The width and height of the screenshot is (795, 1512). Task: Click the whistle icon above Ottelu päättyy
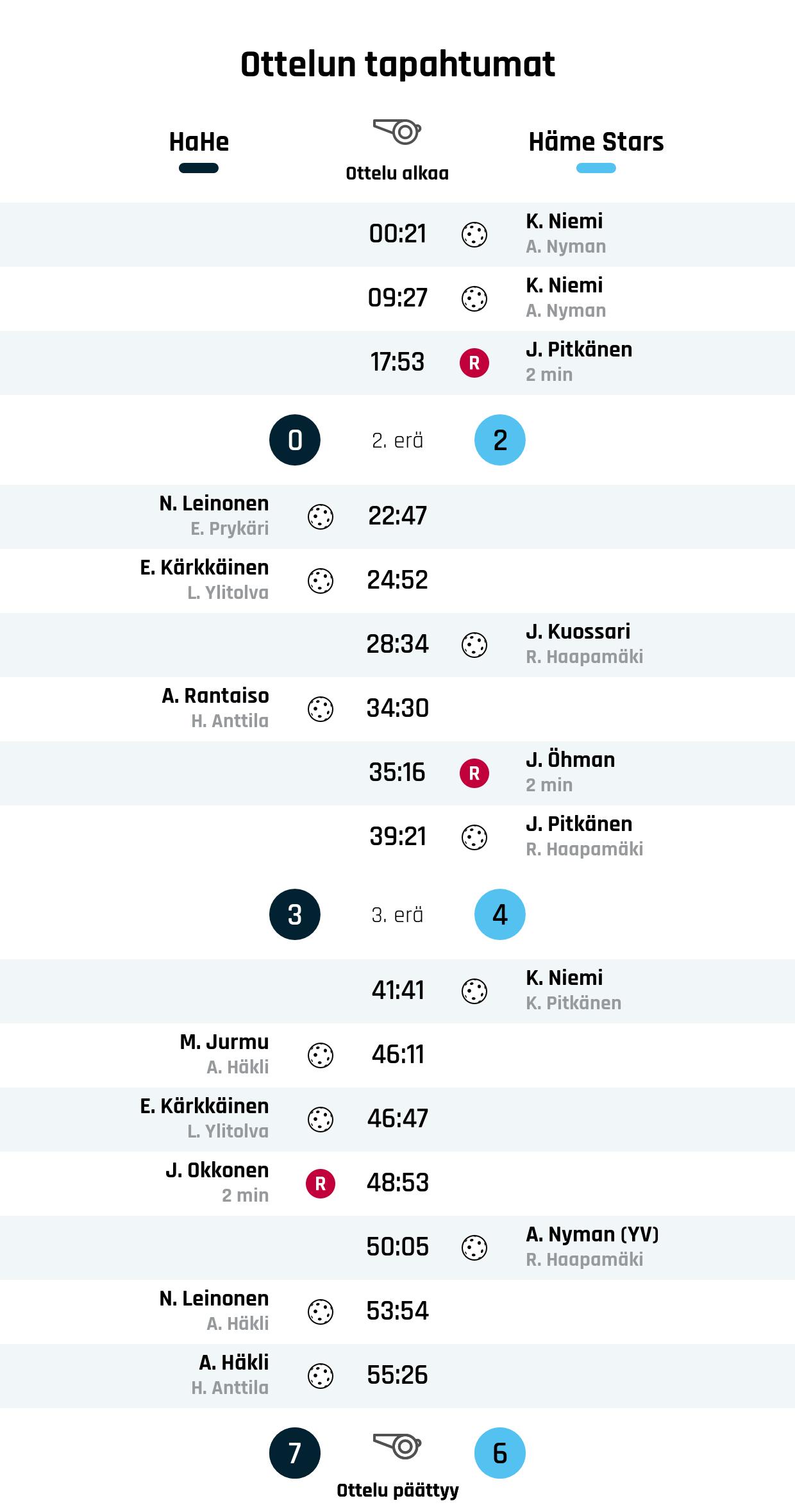397,1446
